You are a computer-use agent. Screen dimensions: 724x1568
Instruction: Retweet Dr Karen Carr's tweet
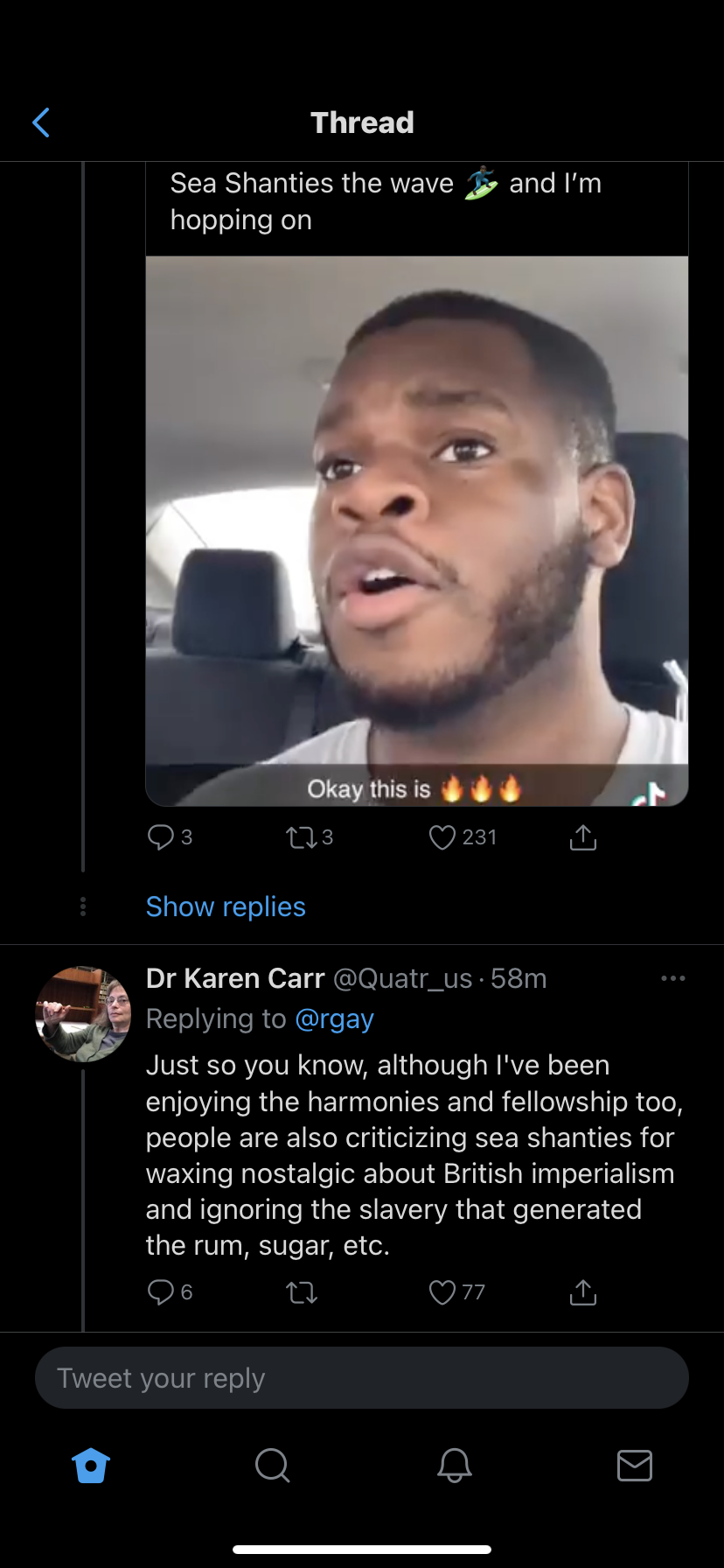click(301, 1292)
